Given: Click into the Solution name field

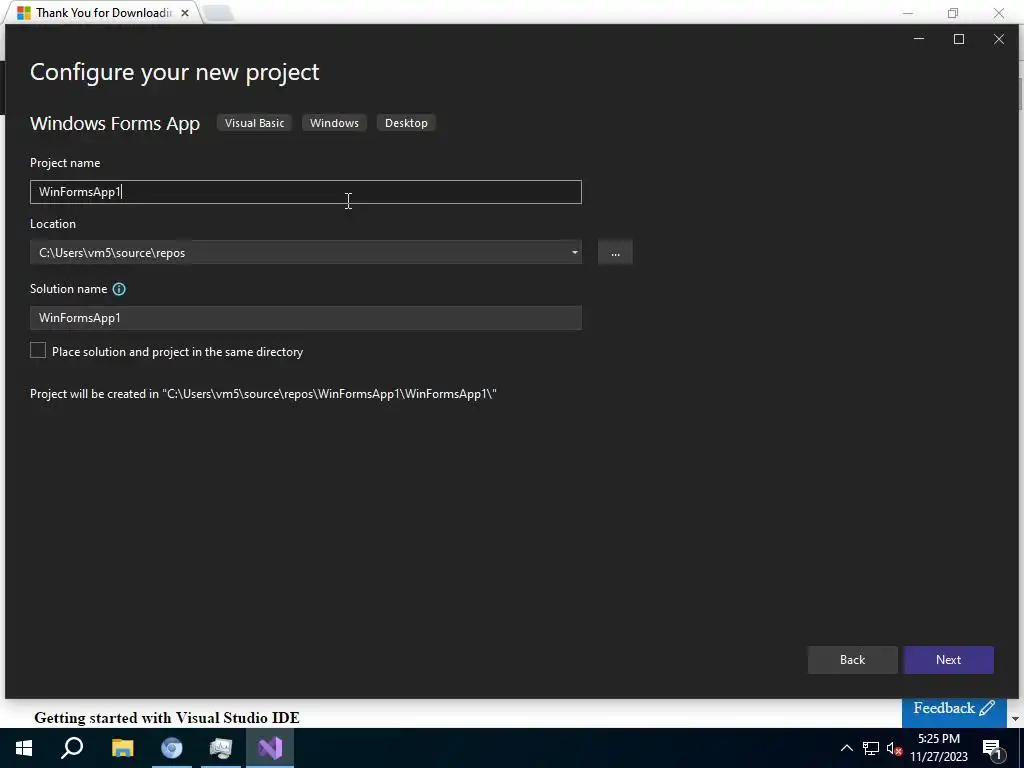Looking at the screenshot, I should 306,318.
